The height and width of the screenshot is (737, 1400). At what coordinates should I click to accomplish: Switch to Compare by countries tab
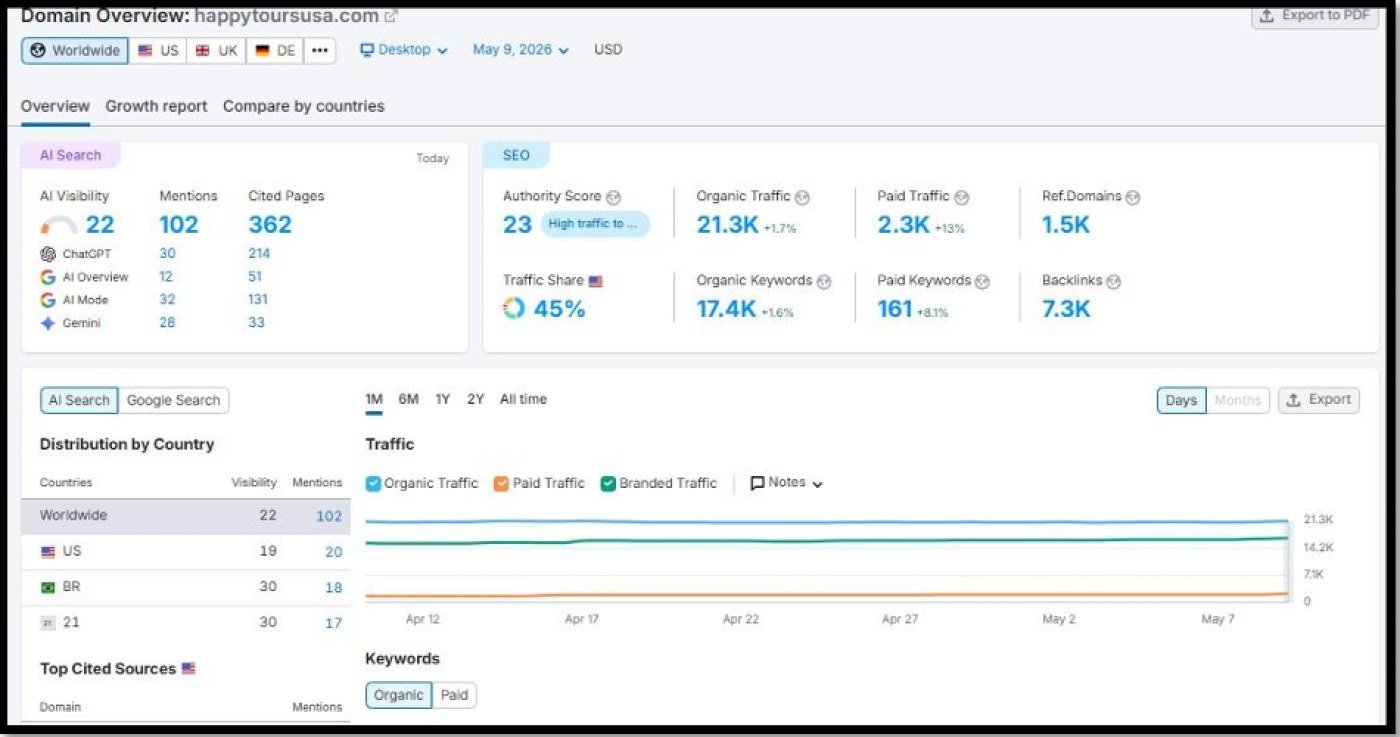(304, 106)
